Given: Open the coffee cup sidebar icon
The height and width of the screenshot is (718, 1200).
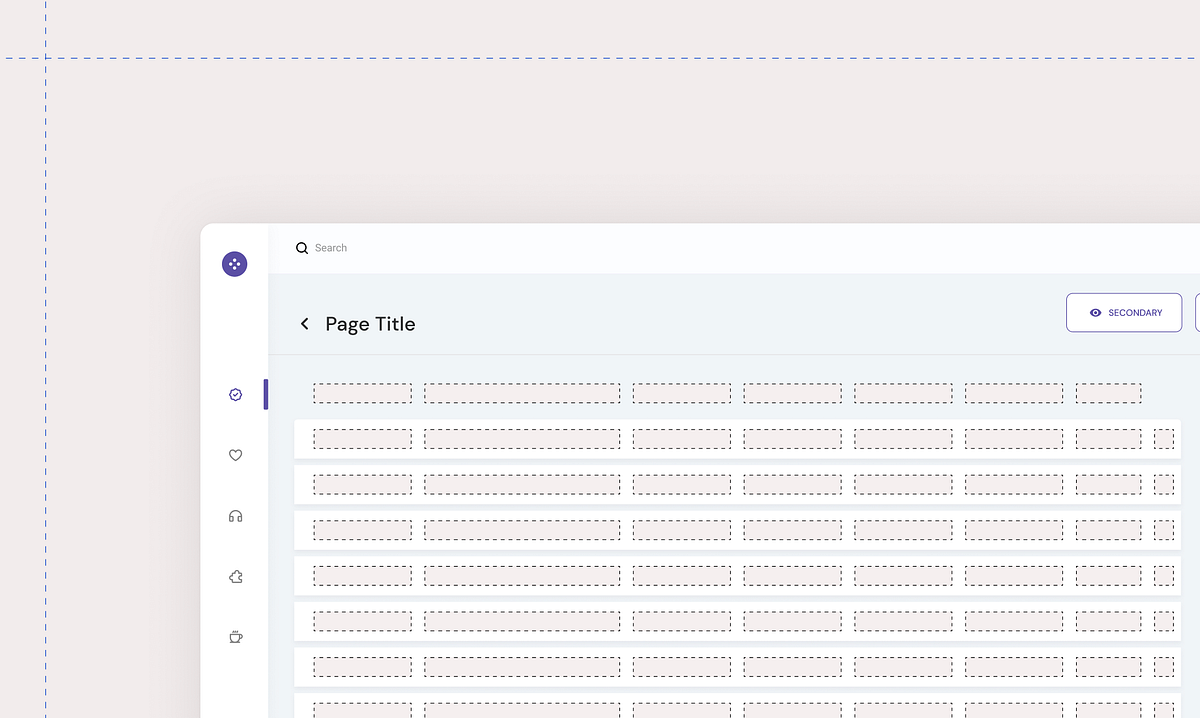Looking at the screenshot, I should 235,637.
